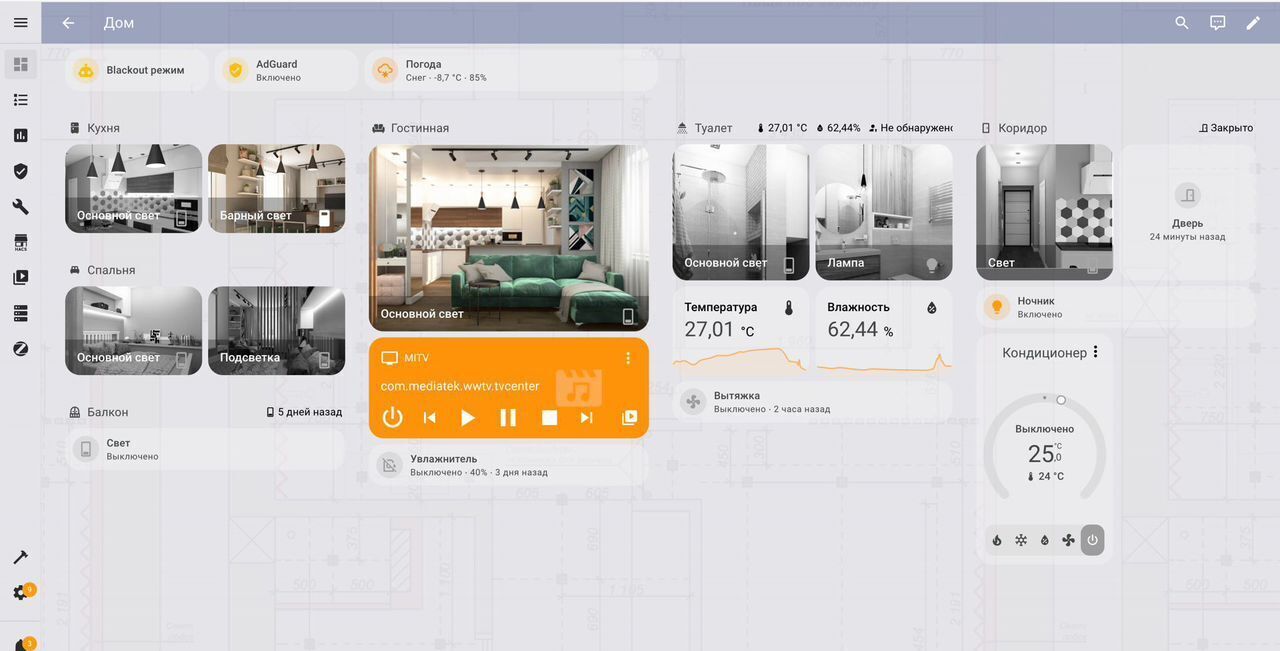1280x651 pixels.
Task: Open the bar chart energy icon in sidebar
Action: tap(21, 135)
